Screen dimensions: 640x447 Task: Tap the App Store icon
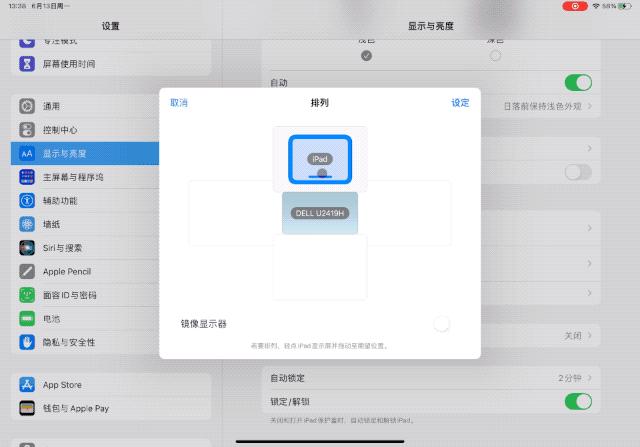[27, 385]
